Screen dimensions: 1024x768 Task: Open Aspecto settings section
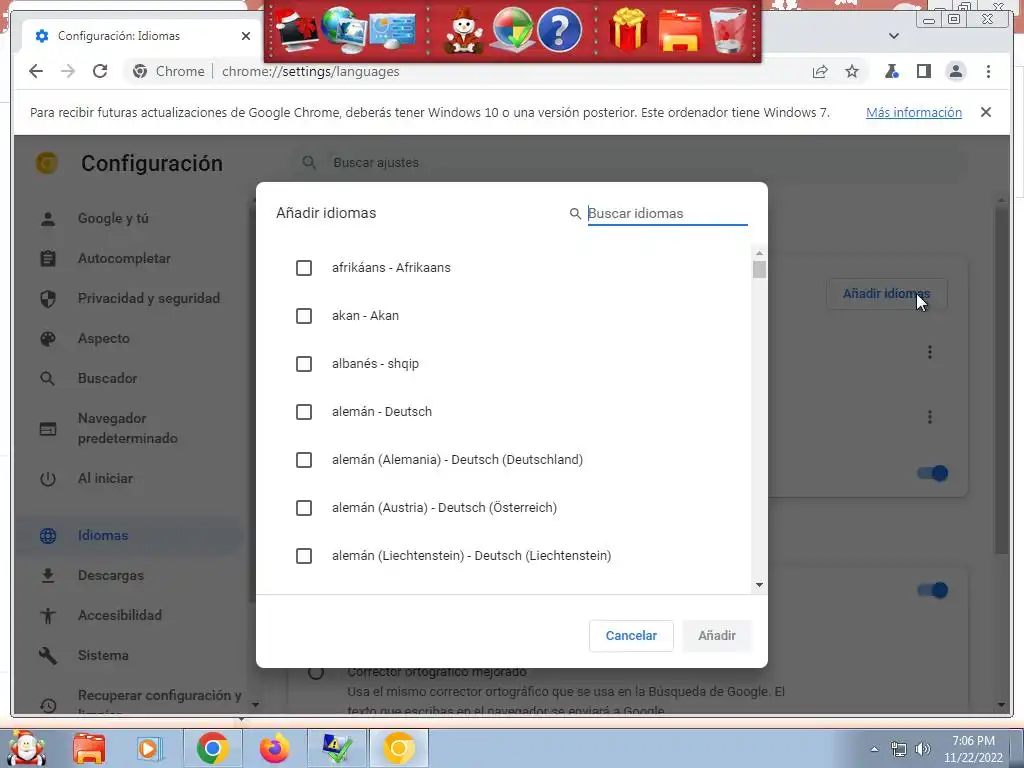(104, 338)
